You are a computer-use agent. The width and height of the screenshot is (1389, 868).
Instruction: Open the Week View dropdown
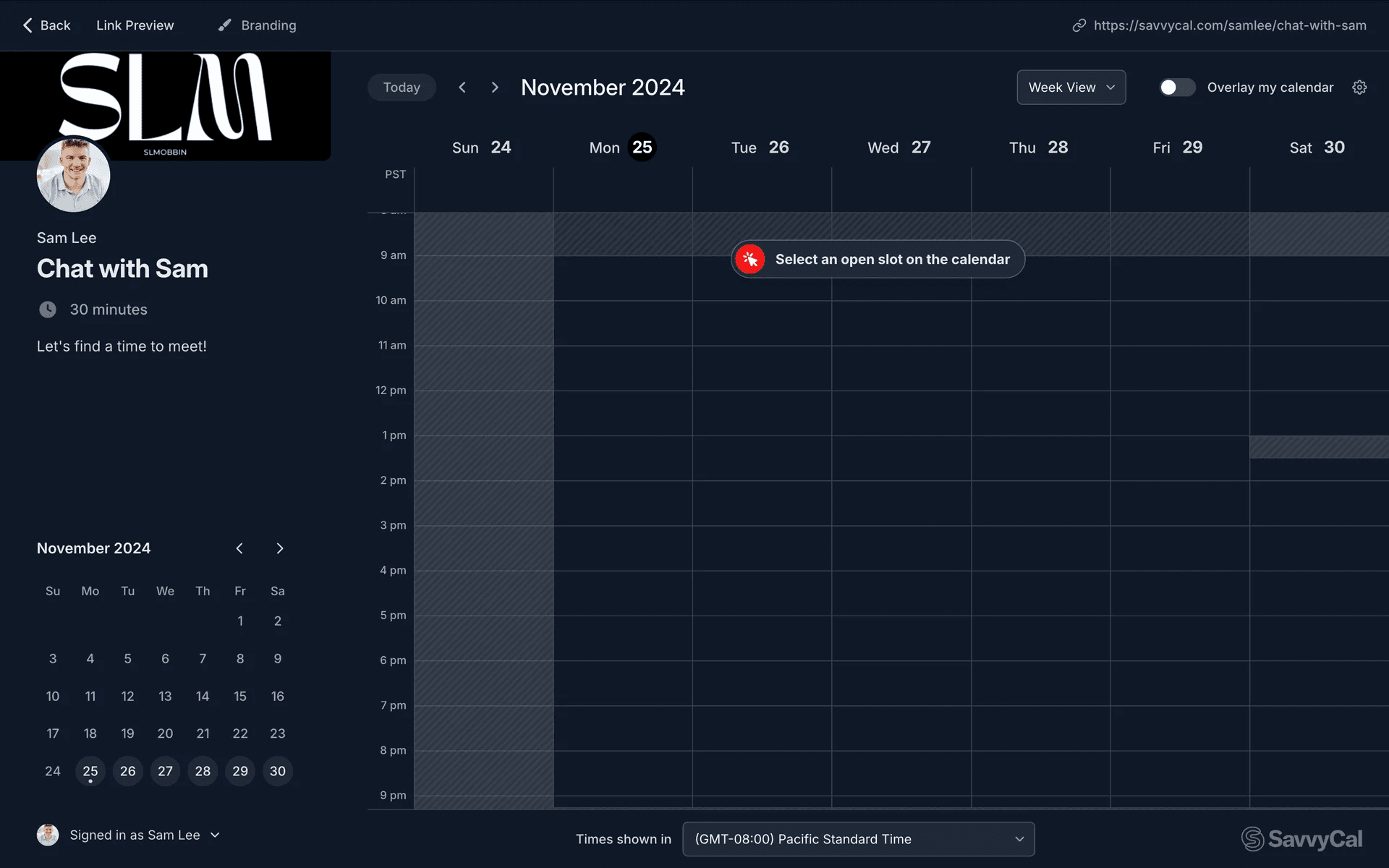(x=1071, y=88)
